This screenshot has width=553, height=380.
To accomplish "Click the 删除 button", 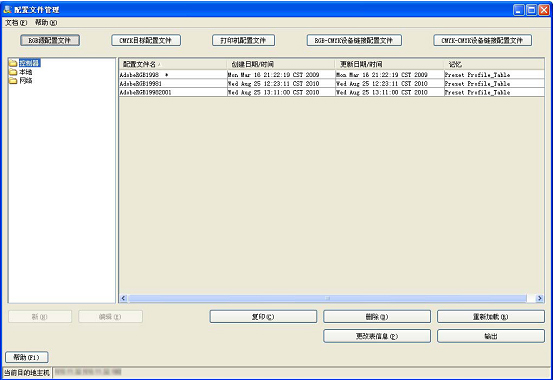I will coord(377,316).
